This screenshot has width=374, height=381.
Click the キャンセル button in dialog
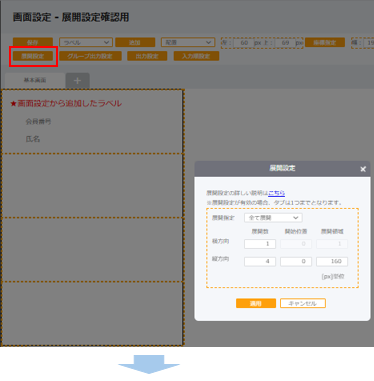pos(303,303)
